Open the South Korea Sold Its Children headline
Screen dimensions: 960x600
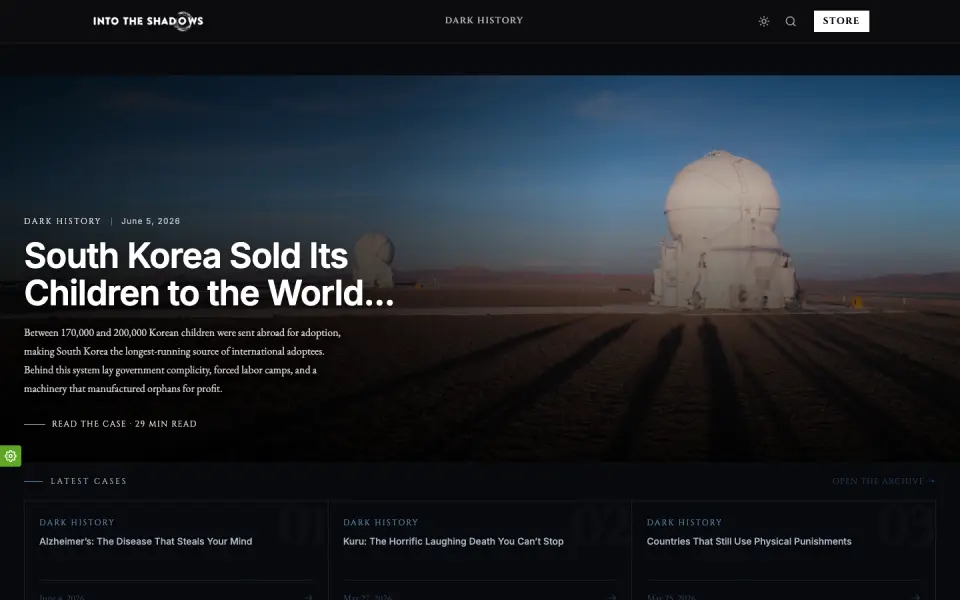[x=209, y=274]
